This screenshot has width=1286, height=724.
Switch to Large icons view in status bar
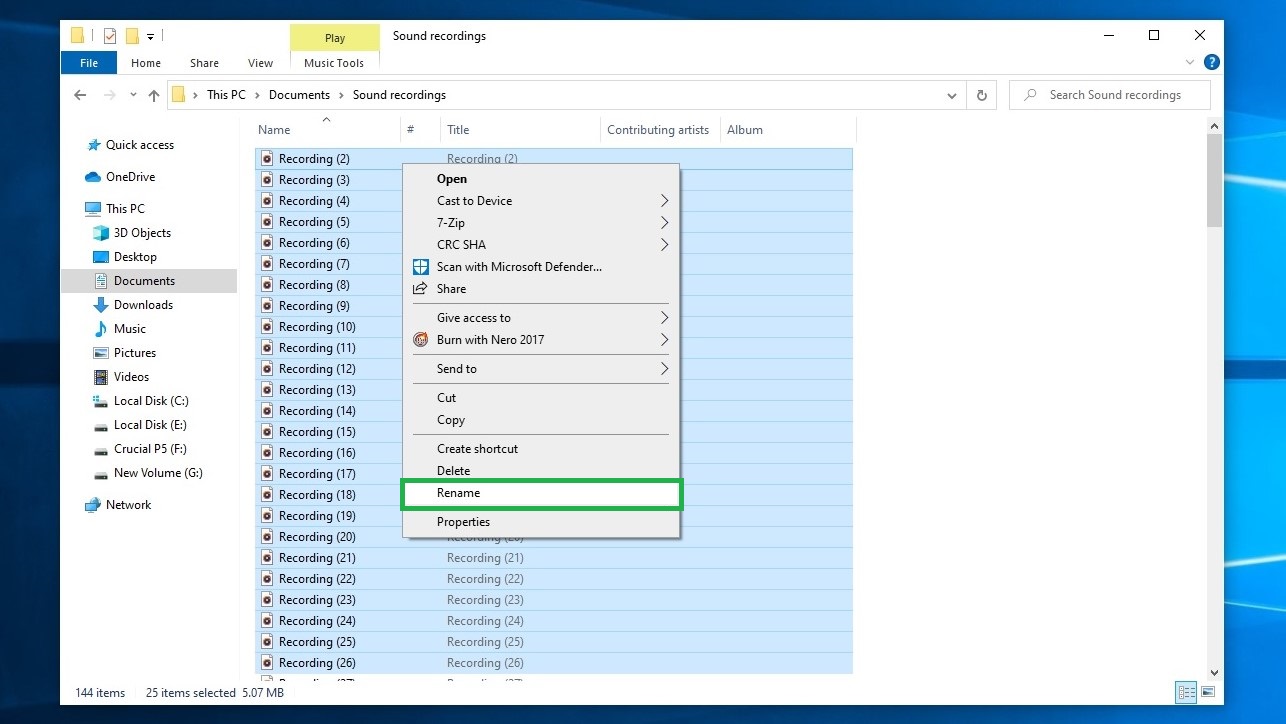1207,692
